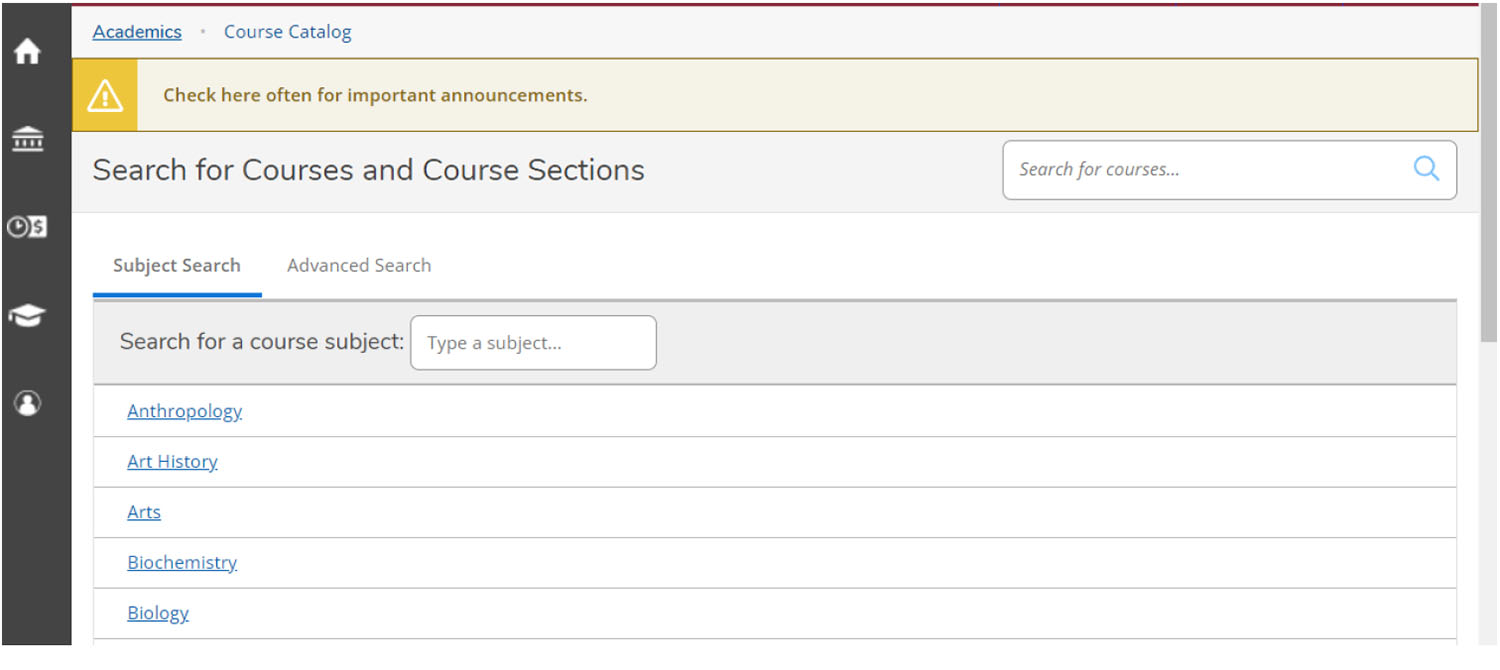This screenshot has width=1500, height=670.
Task: Click the Type a subject input field
Action: [533, 343]
